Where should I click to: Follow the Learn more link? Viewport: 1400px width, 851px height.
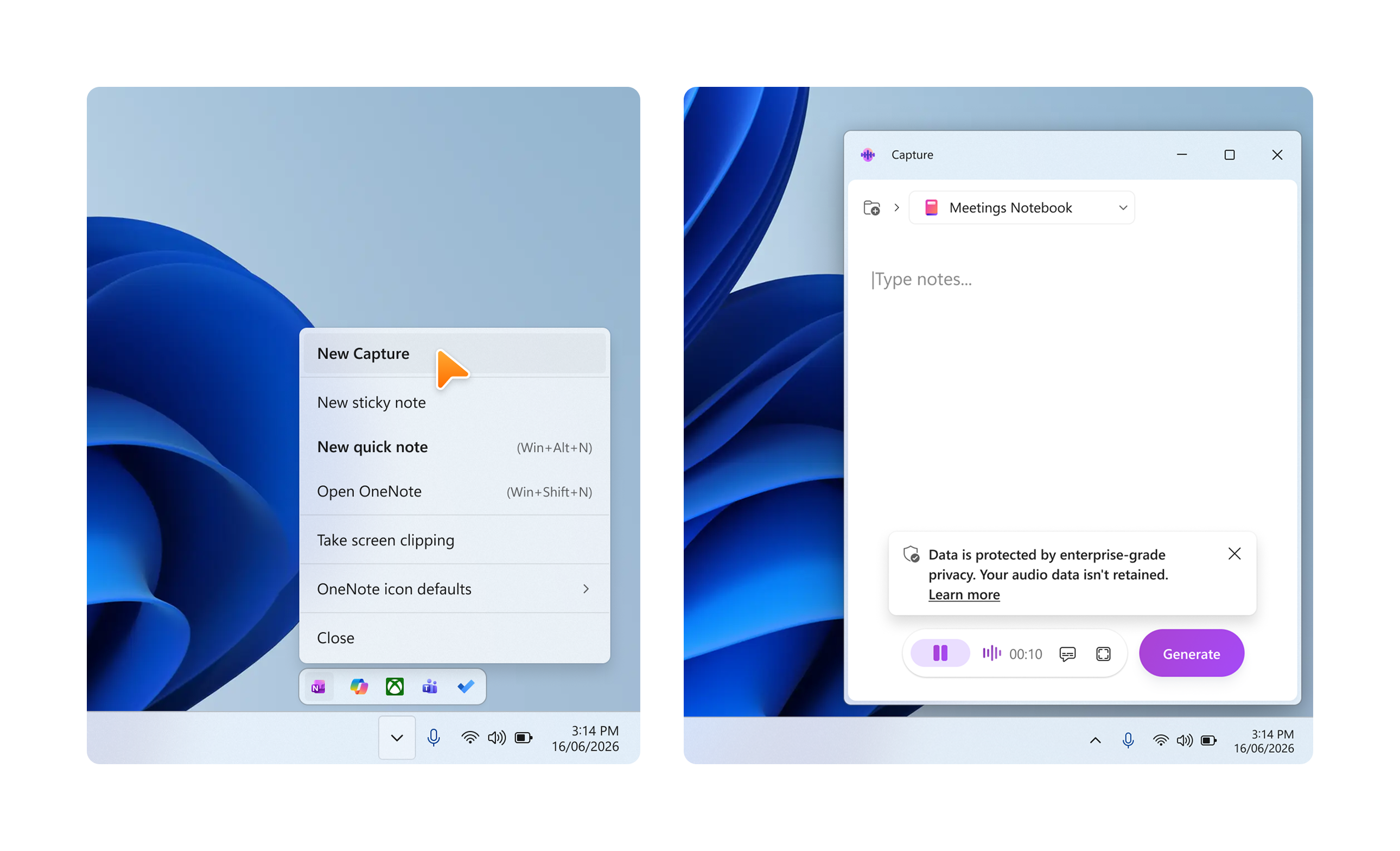[x=964, y=595]
